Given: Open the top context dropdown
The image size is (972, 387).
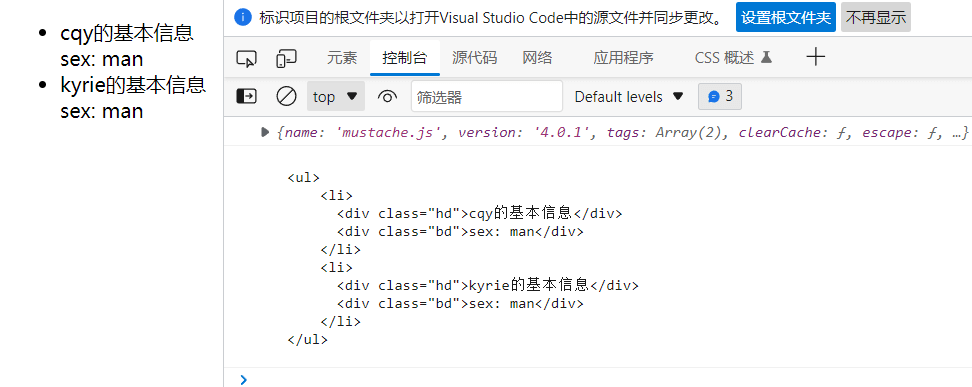Looking at the screenshot, I should [x=335, y=97].
